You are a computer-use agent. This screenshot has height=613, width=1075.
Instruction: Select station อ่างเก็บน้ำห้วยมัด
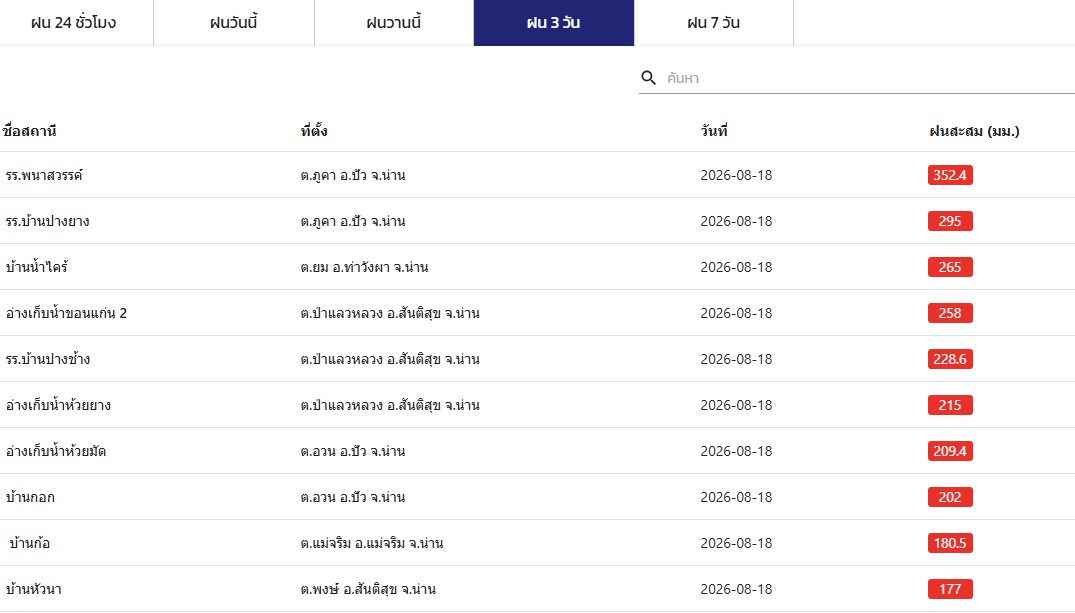[x=56, y=451]
